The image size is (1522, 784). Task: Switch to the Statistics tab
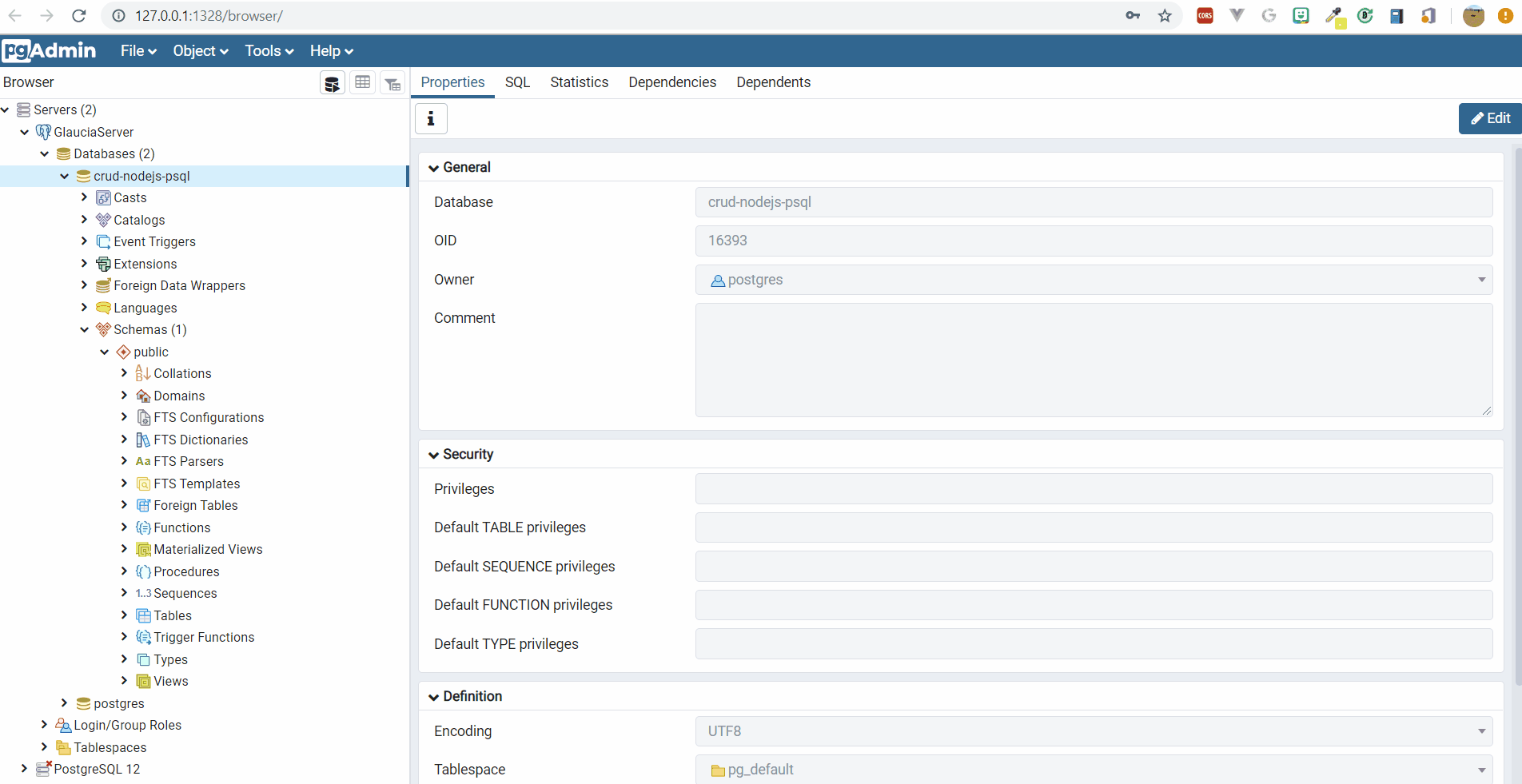(x=579, y=82)
